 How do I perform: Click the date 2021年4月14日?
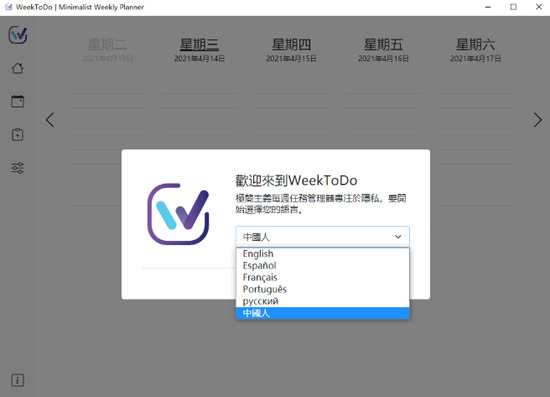pos(199,59)
